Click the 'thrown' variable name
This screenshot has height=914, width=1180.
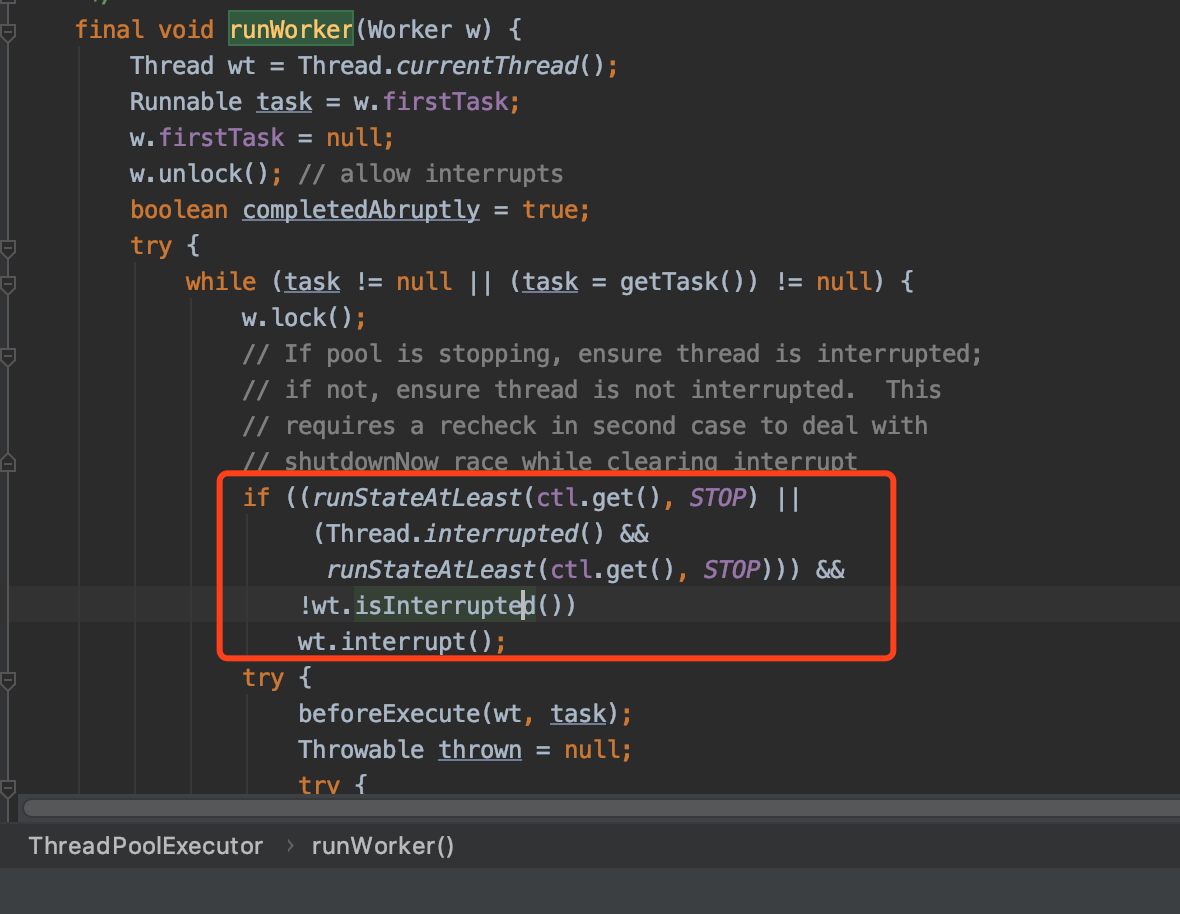point(480,750)
